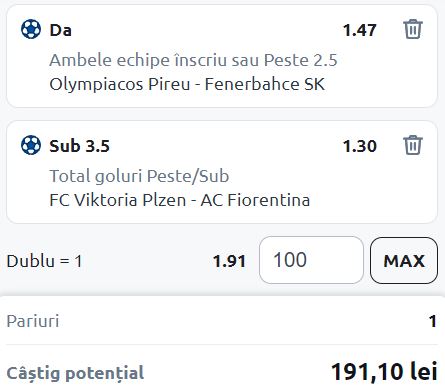The image size is (445, 389).
Task: Remove the Sub 3.5 selection with trash icon
Action: (413, 145)
